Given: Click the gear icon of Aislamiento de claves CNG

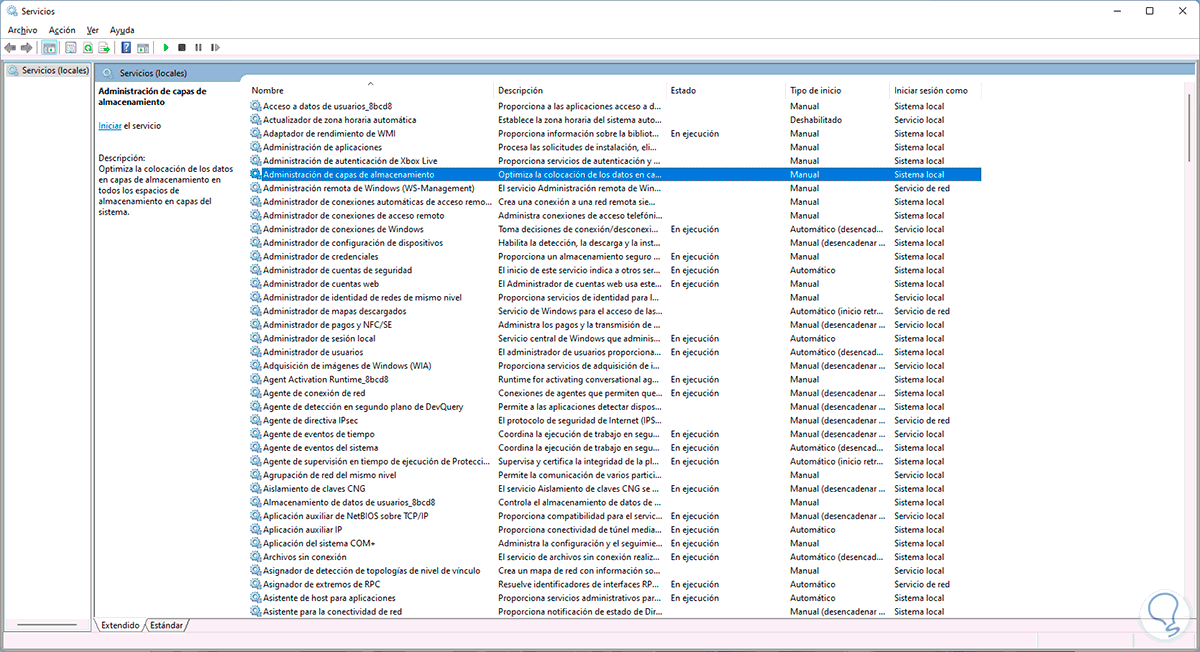Looking at the screenshot, I should click(x=255, y=488).
